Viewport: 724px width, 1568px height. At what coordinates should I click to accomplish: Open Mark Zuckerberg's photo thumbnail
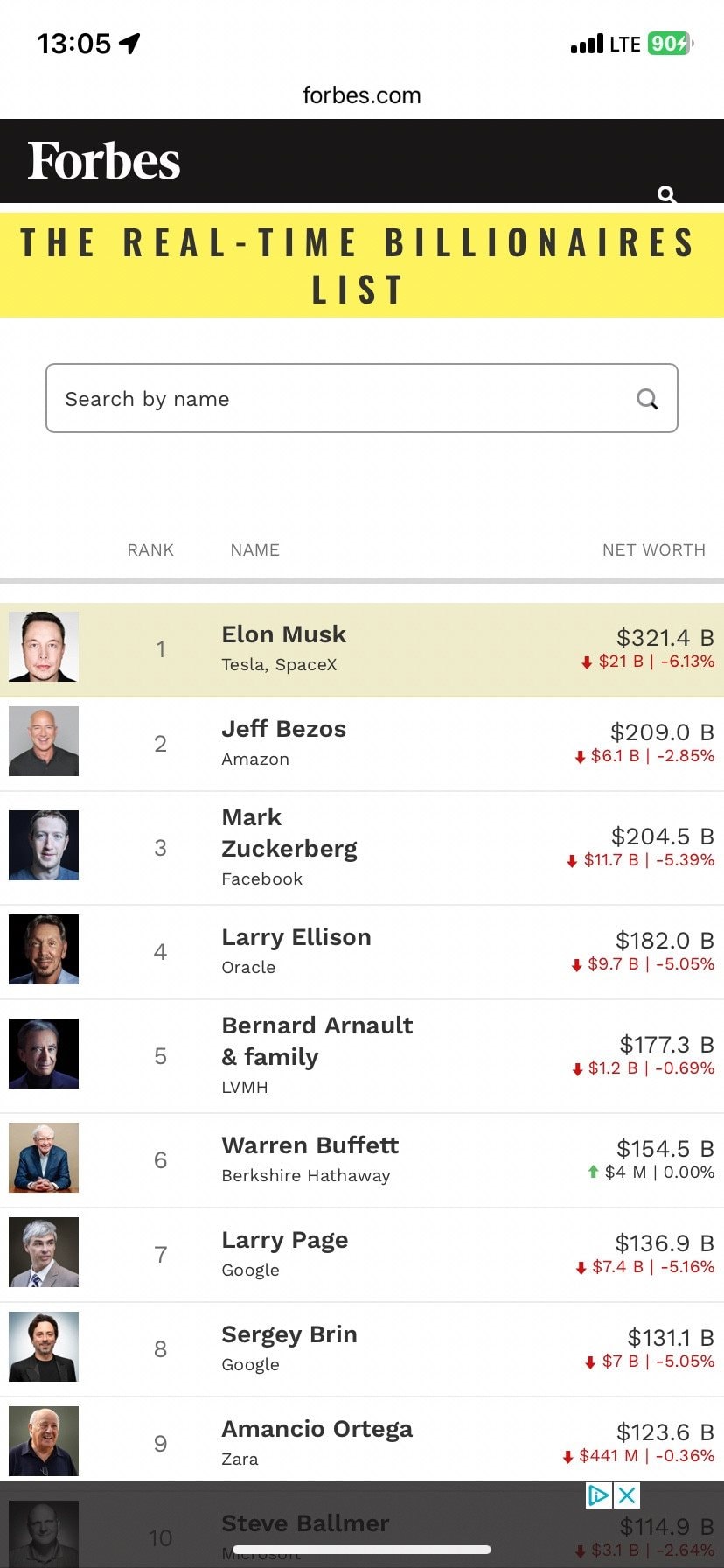coord(44,845)
